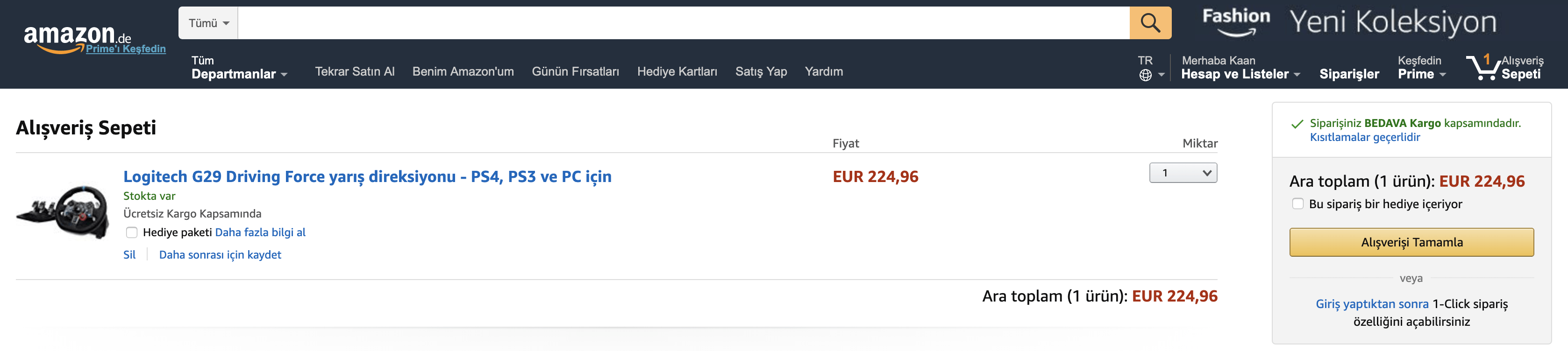Click the Logitech G29 product thumbnail
The width and height of the screenshot is (1568, 351).
(x=63, y=212)
